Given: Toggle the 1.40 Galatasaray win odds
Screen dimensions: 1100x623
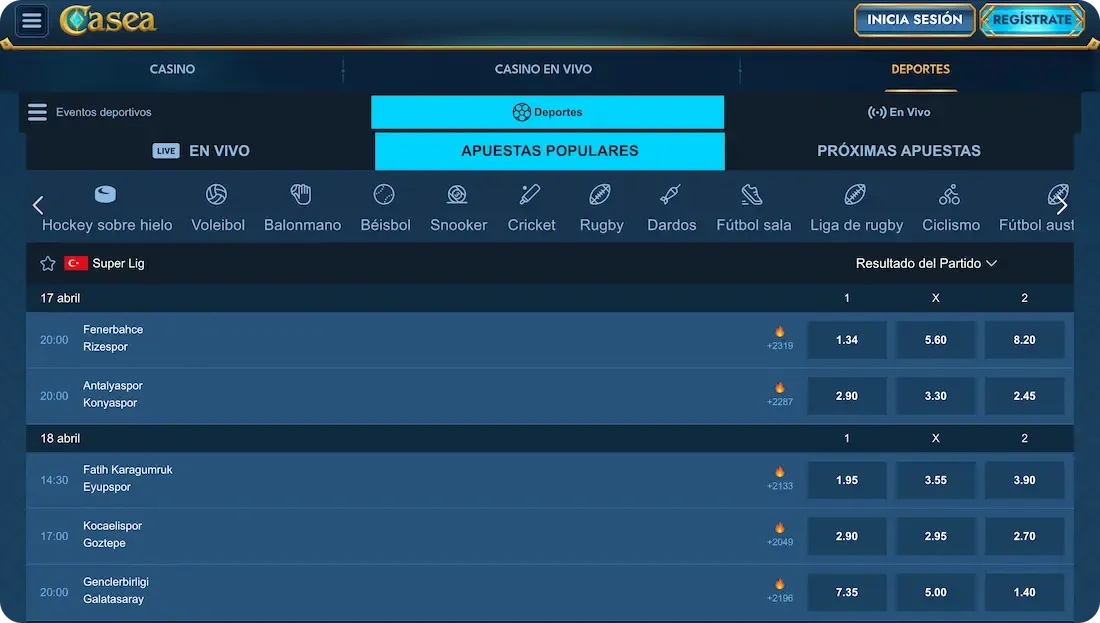Looking at the screenshot, I should click(x=1024, y=592).
